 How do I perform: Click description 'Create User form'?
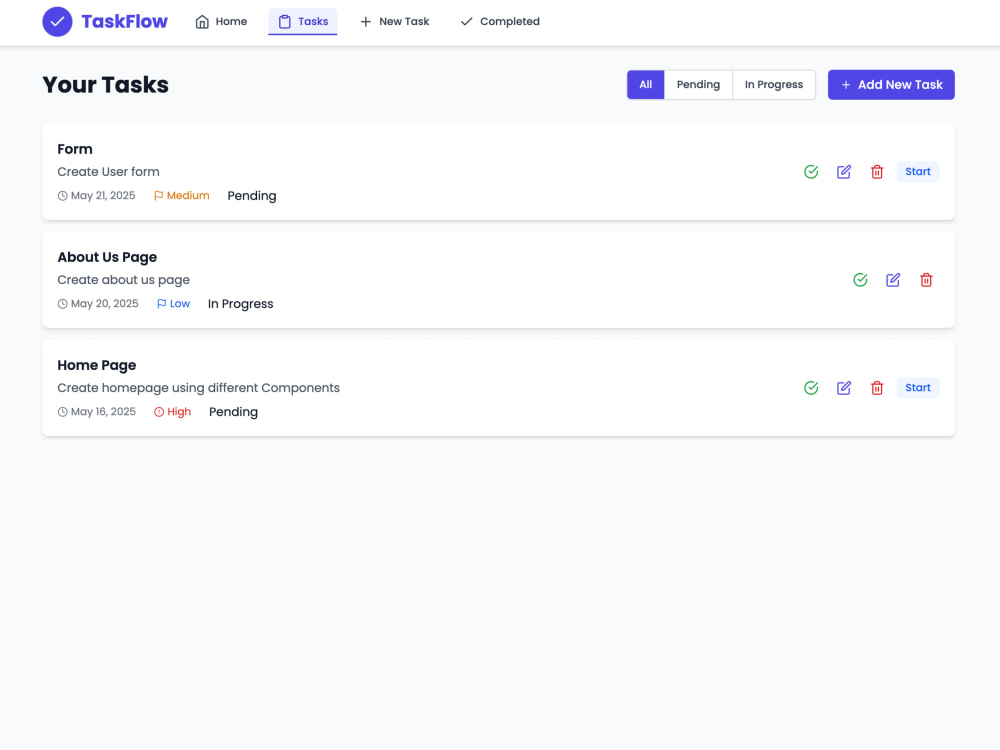click(108, 172)
